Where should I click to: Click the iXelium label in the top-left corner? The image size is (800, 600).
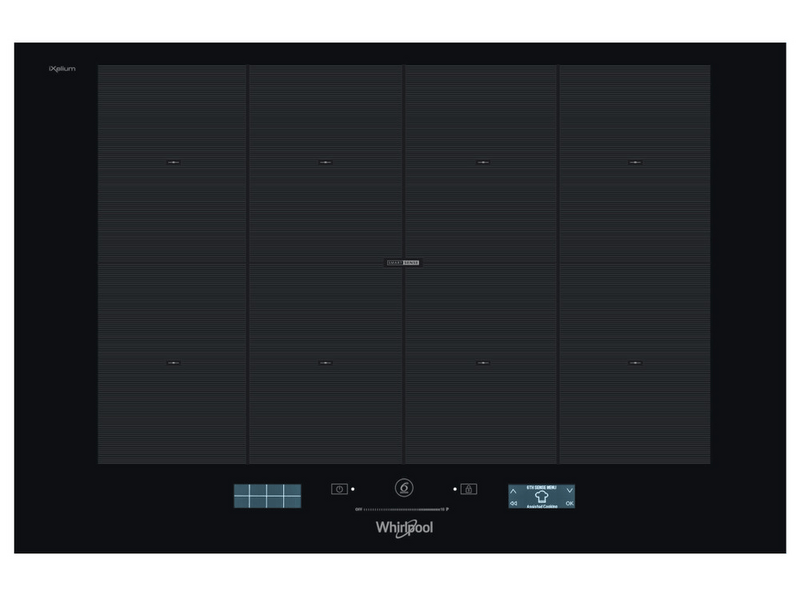(x=62, y=69)
